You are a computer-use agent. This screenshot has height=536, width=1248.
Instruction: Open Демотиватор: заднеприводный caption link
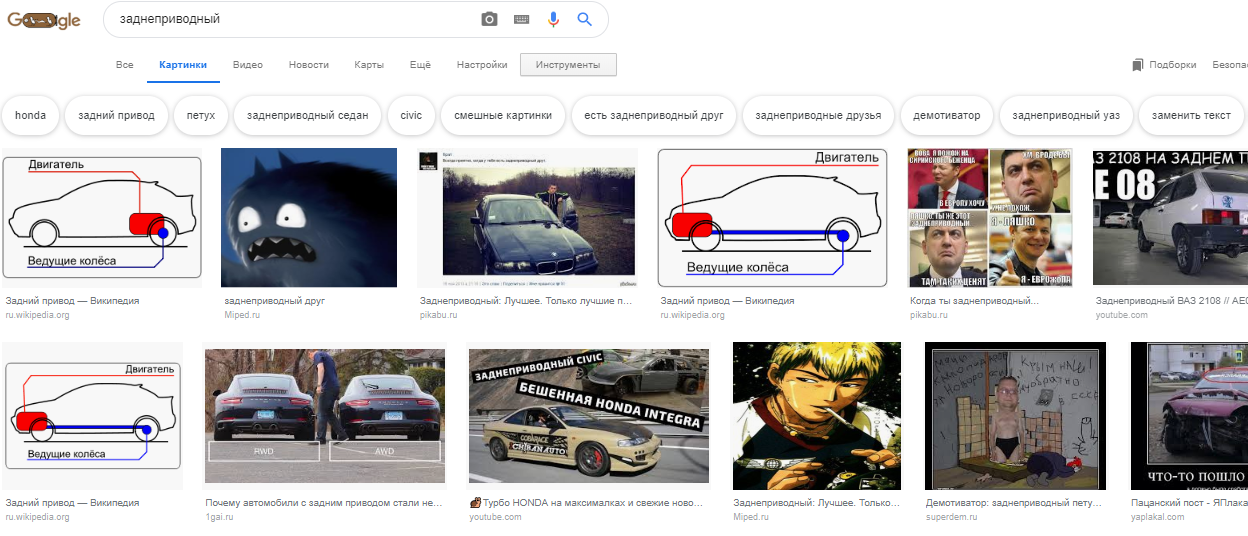[x=1014, y=503]
